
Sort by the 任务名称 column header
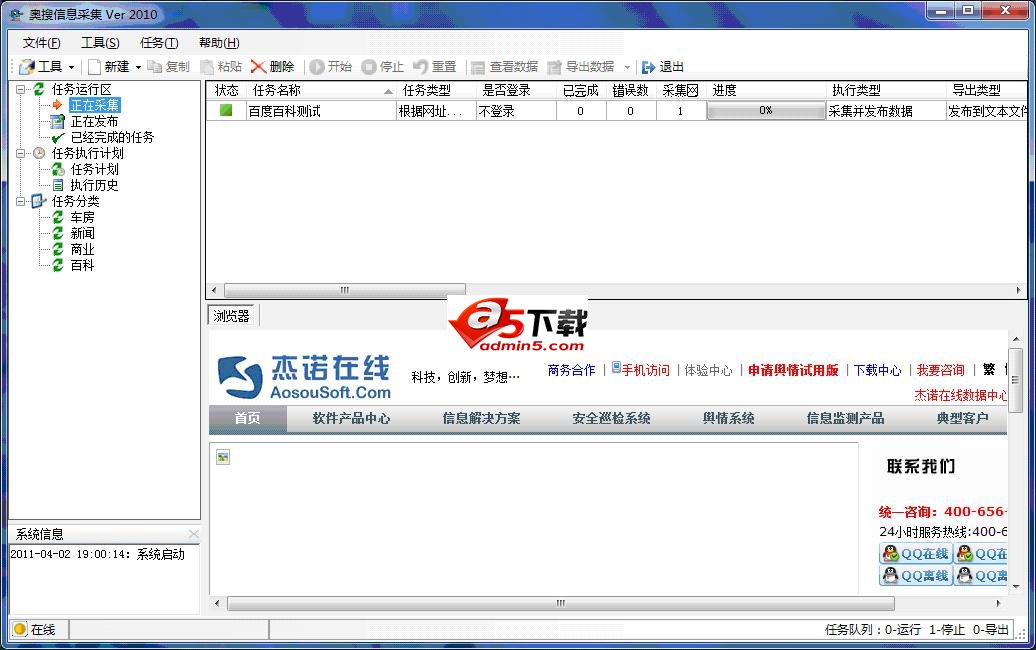321,90
